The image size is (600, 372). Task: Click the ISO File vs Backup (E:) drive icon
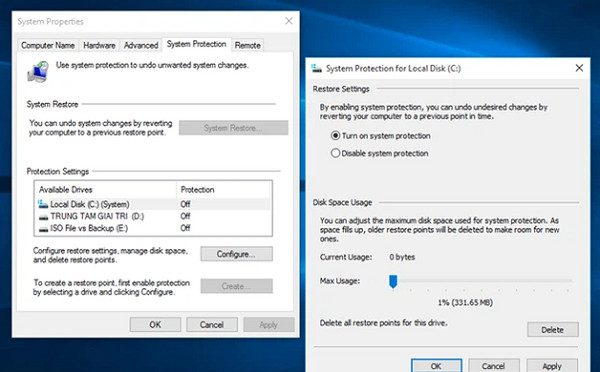click(x=44, y=228)
